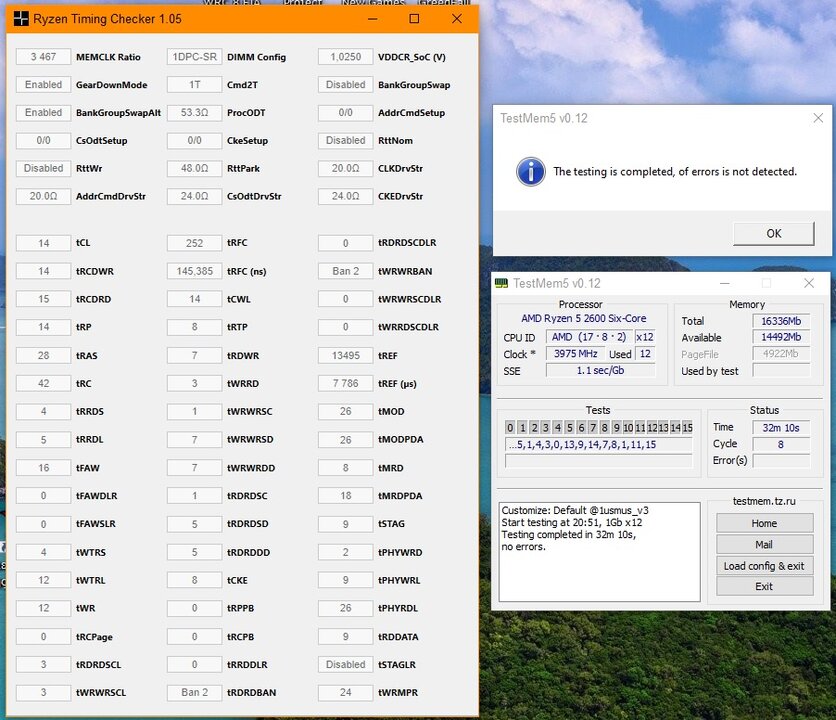Click the AMD Ryzen 5 2600 Six-Core text
The height and width of the screenshot is (720, 836).
pos(583,318)
